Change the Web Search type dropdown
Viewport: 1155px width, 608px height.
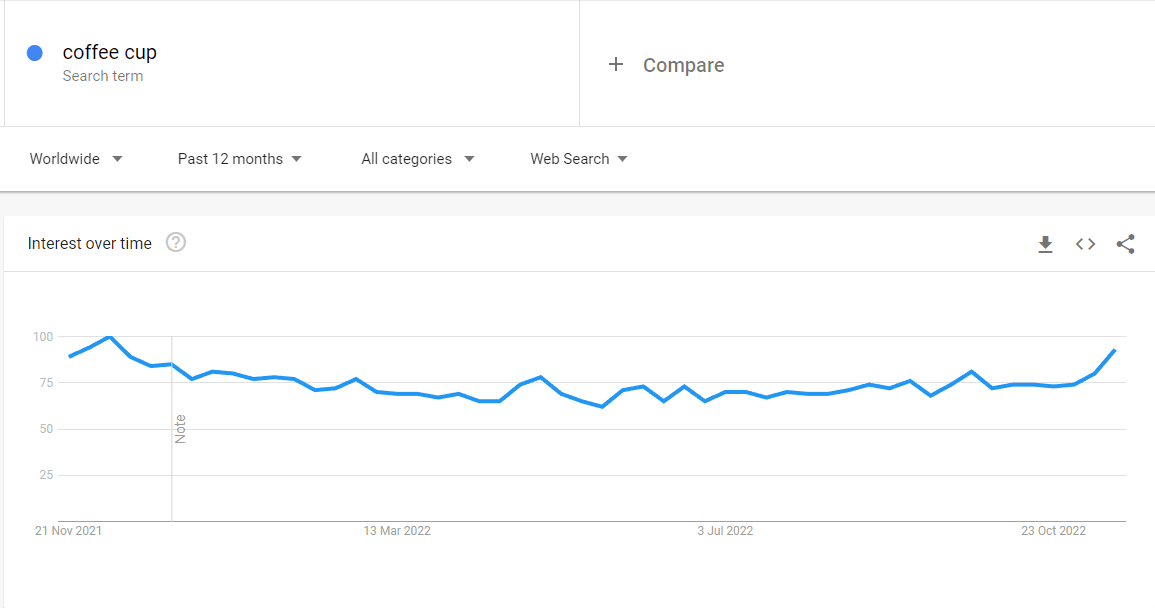point(579,159)
